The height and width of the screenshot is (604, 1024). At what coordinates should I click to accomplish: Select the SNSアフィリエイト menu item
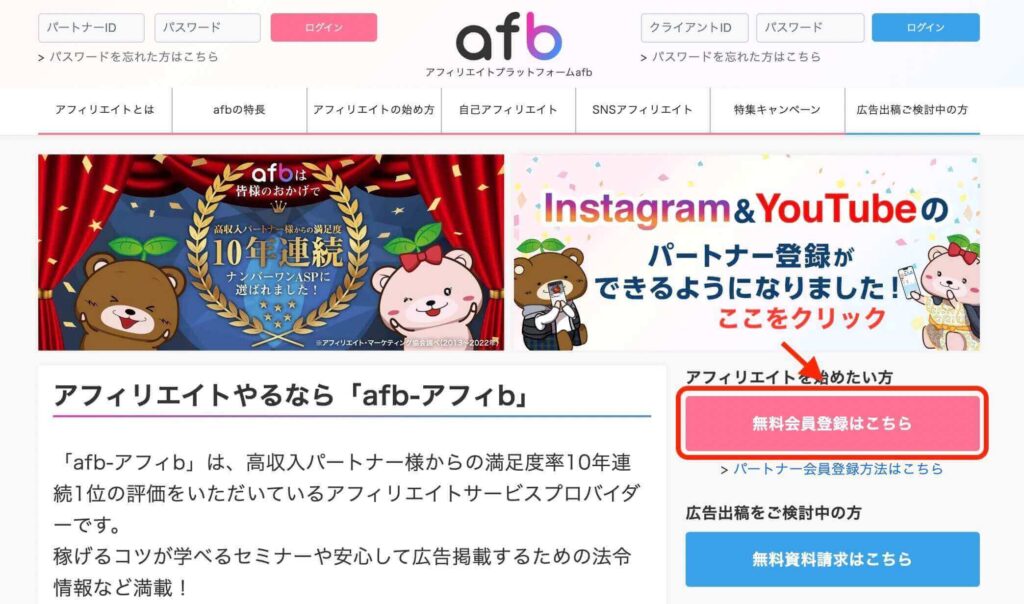pyautogui.click(x=643, y=110)
